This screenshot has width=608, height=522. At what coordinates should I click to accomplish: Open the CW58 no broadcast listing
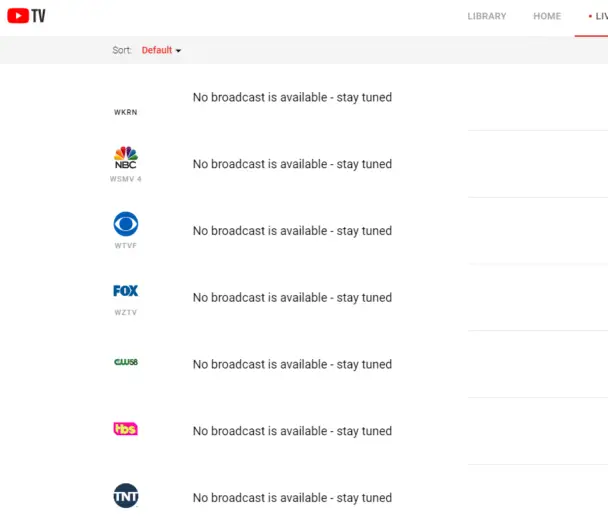click(x=292, y=364)
